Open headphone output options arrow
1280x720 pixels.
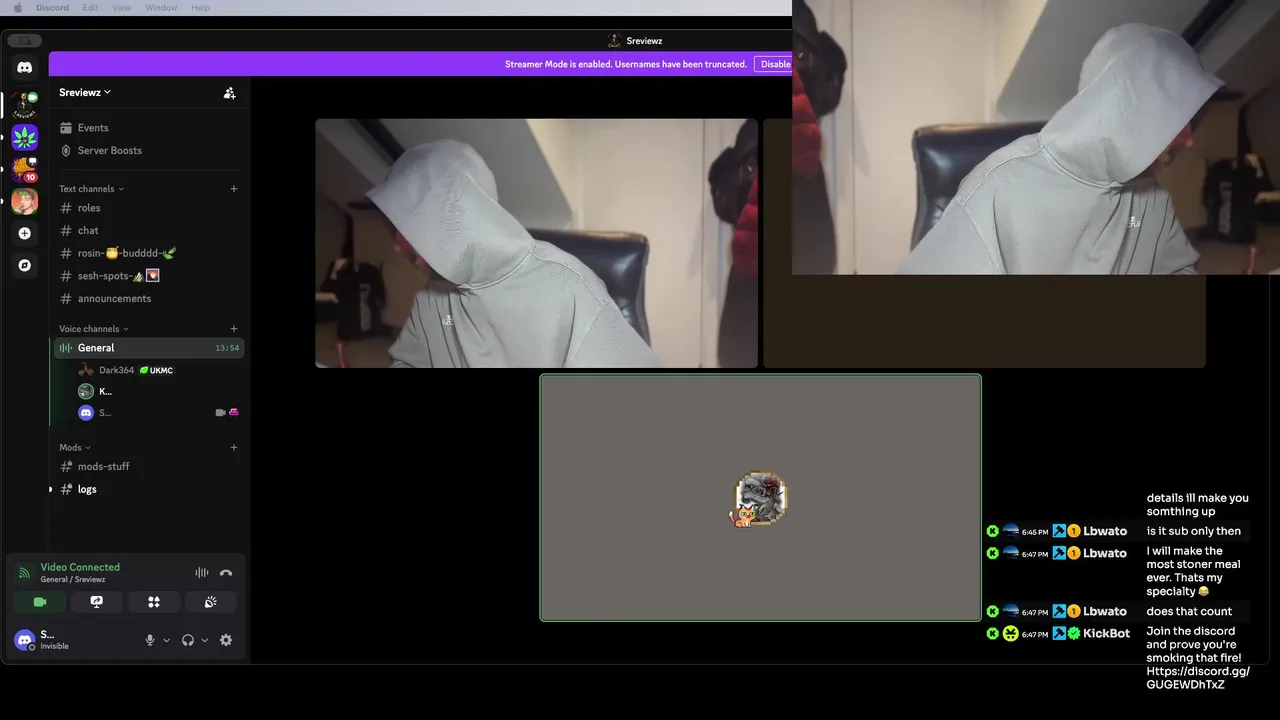(205, 640)
